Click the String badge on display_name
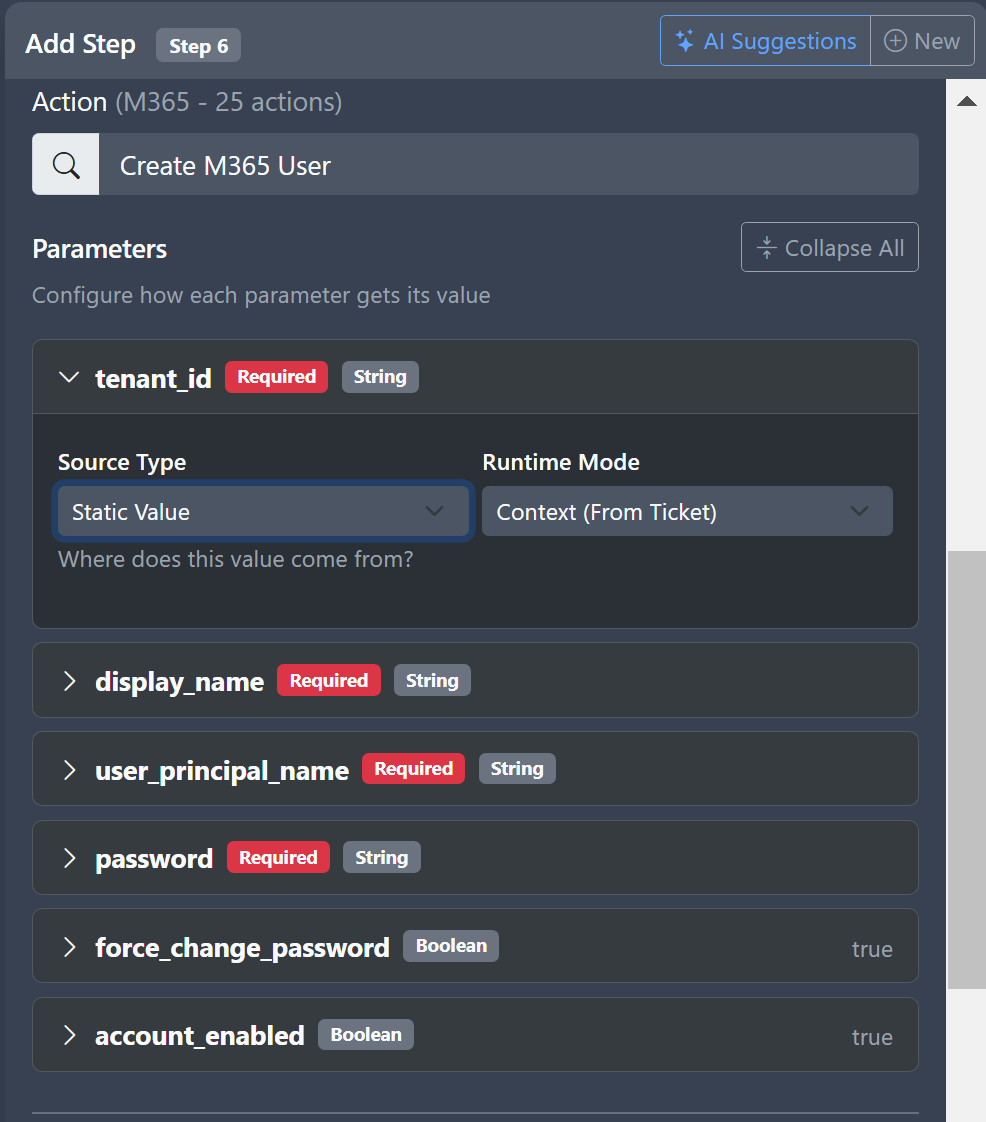986x1122 pixels. coord(432,680)
